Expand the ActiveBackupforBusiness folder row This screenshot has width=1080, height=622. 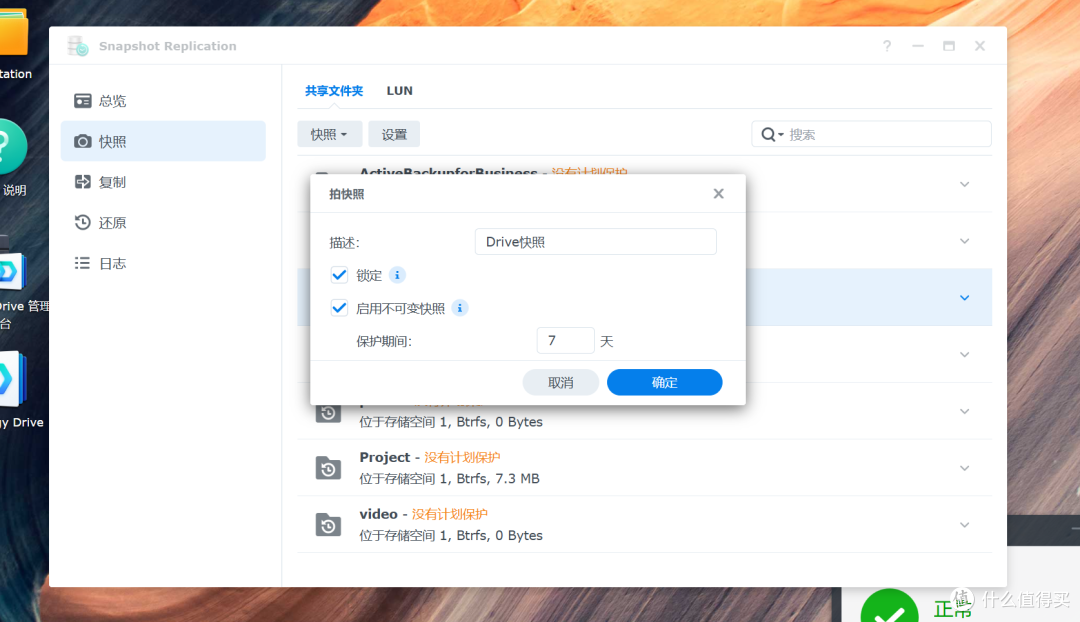tap(964, 184)
